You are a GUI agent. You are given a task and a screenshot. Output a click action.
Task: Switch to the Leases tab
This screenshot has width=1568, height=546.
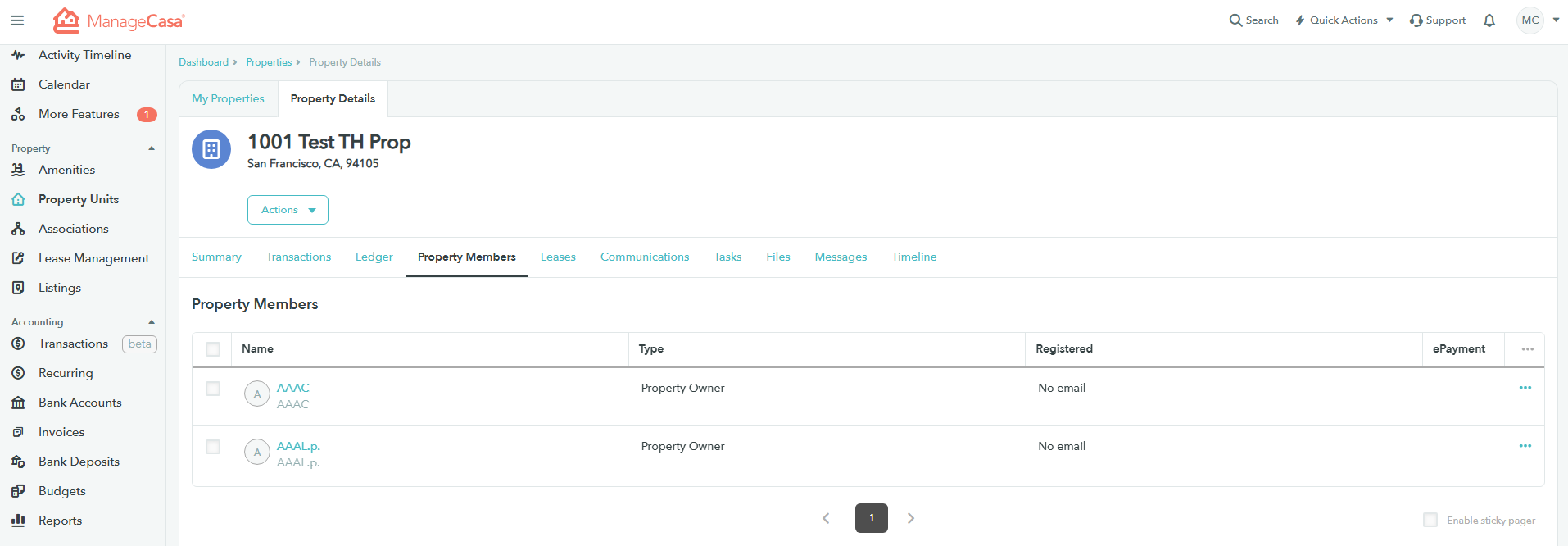point(558,257)
